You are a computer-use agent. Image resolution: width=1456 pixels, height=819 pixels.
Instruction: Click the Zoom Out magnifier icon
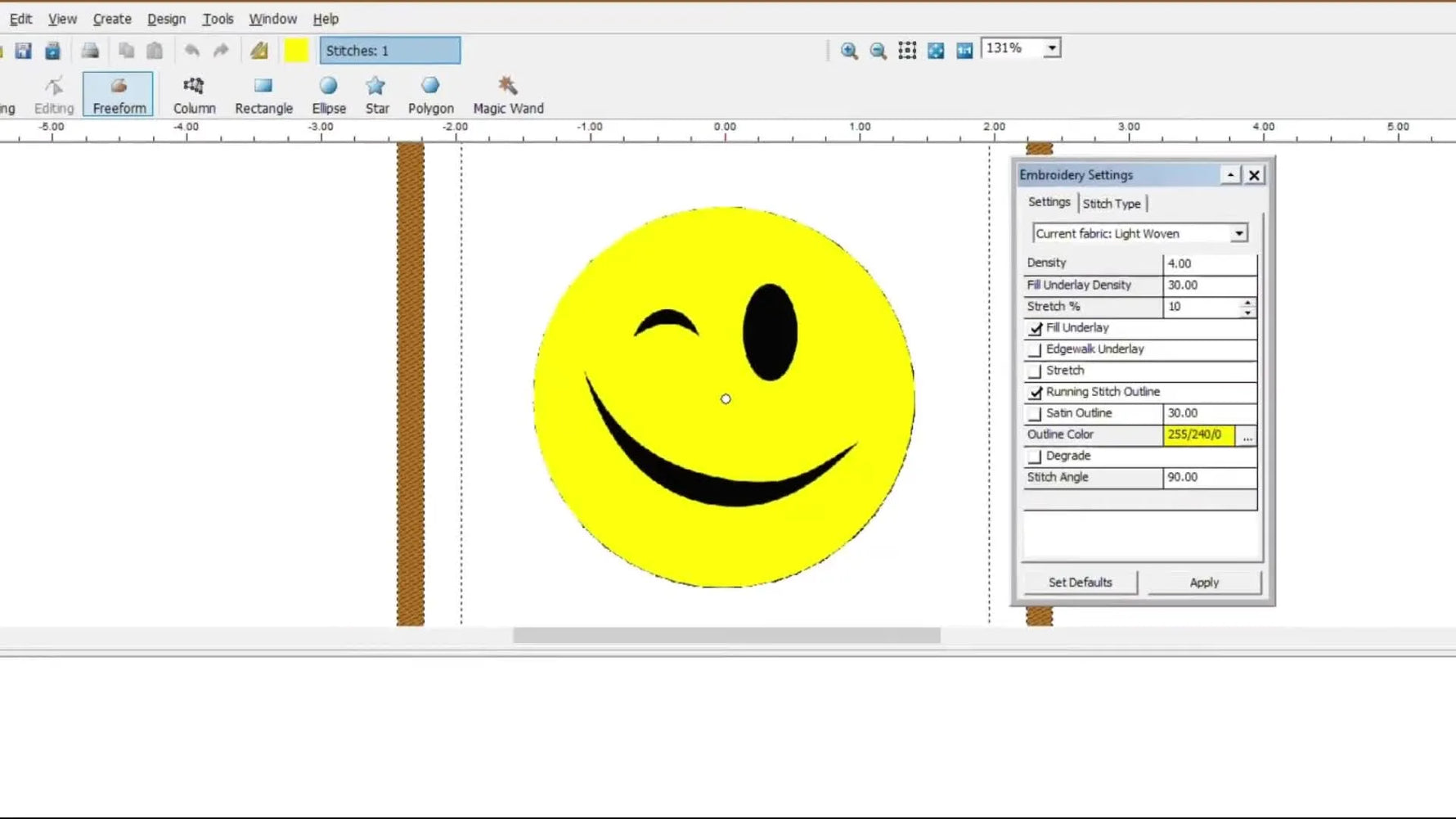[878, 51]
